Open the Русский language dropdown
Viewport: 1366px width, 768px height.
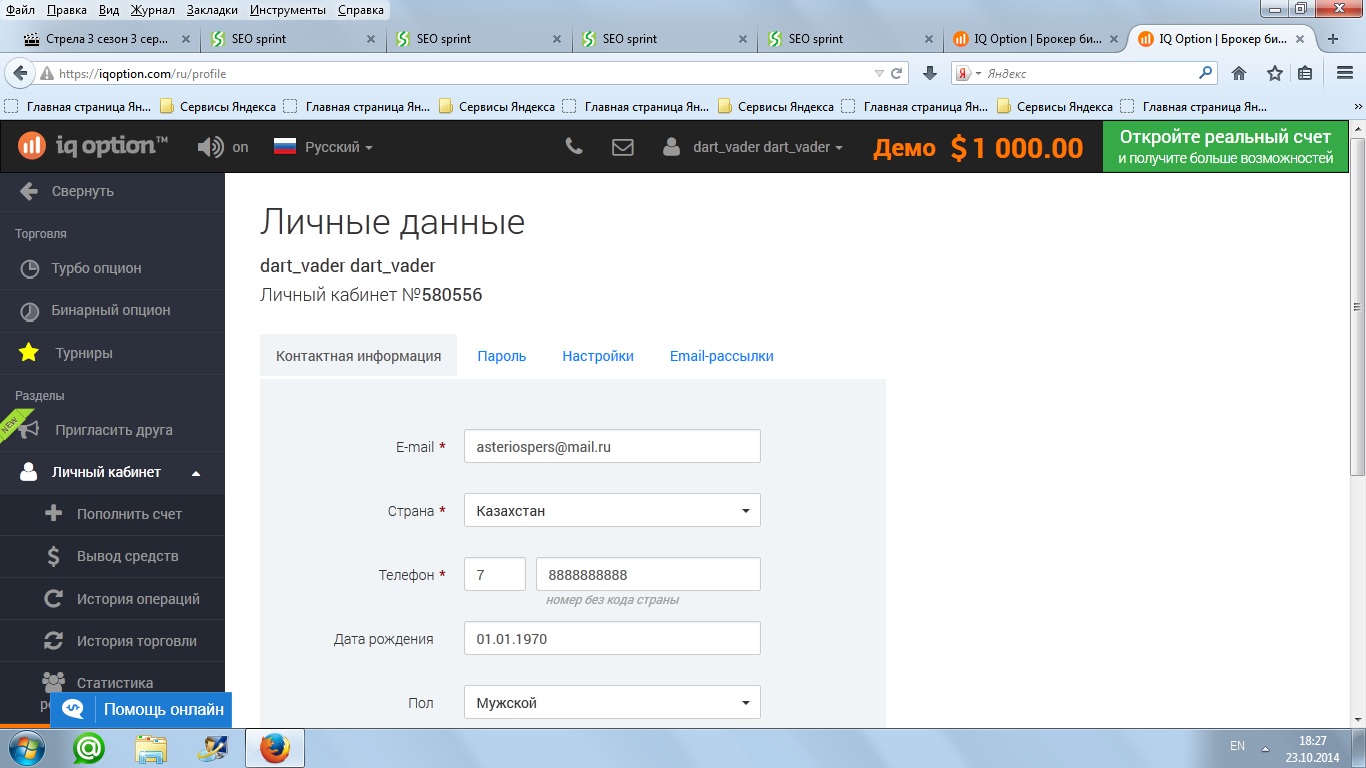(323, 147)
